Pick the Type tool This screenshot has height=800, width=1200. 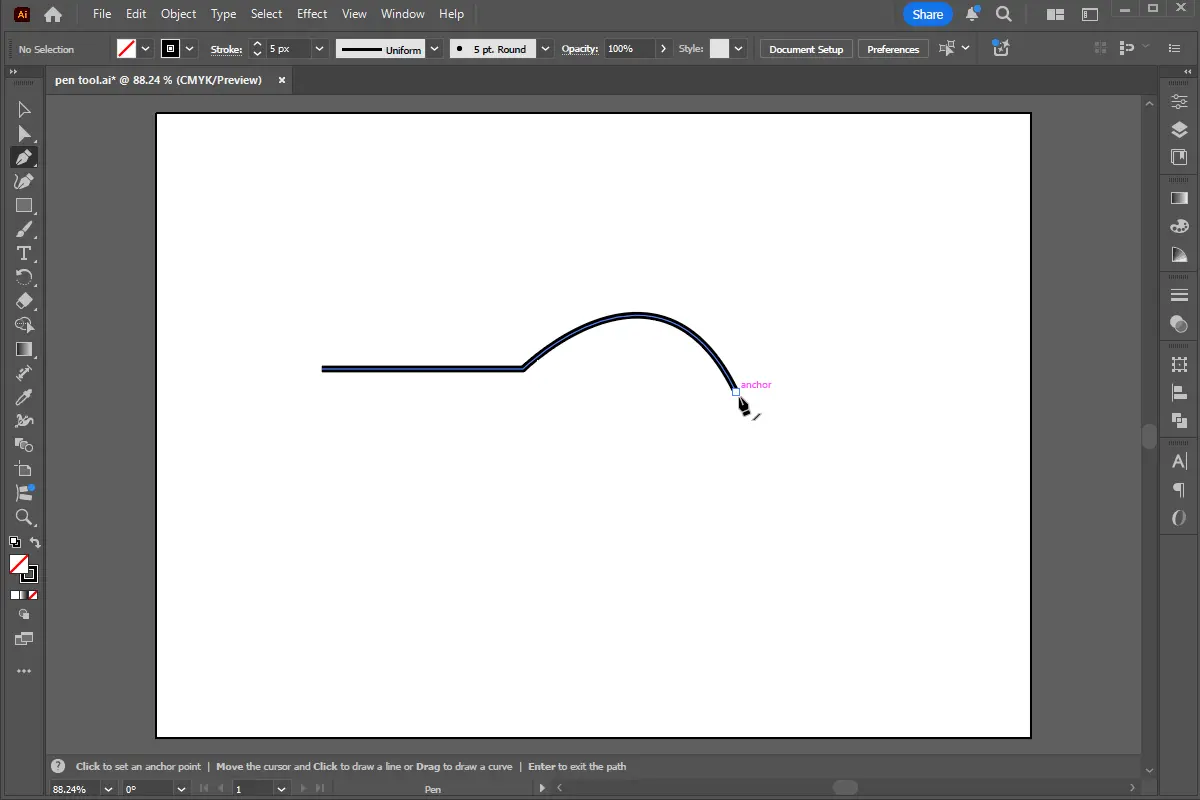[x=24, y=254]
